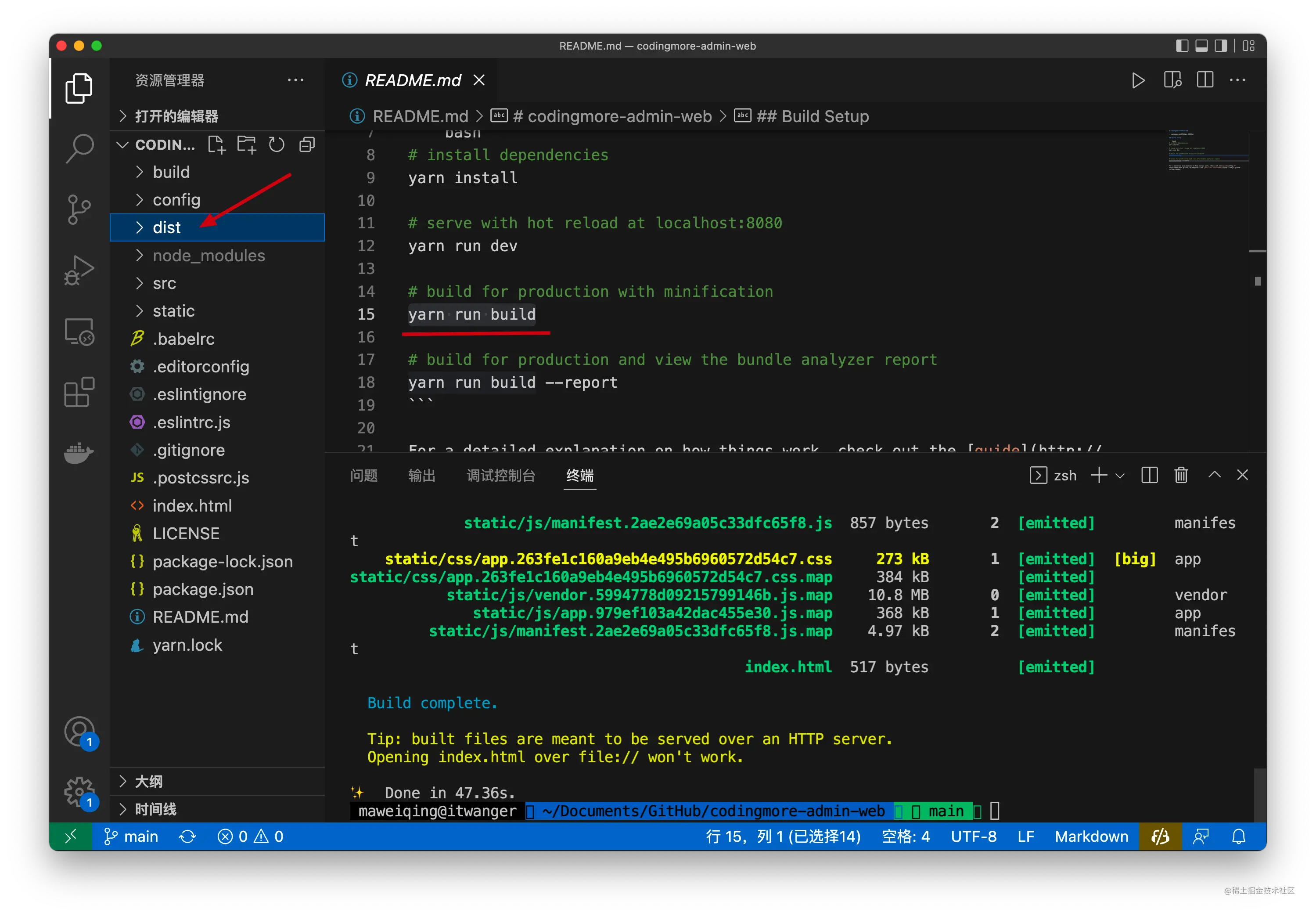Screen dimensions: 1316x916
Task: Expand the dist folder
Action: point(166,227)
